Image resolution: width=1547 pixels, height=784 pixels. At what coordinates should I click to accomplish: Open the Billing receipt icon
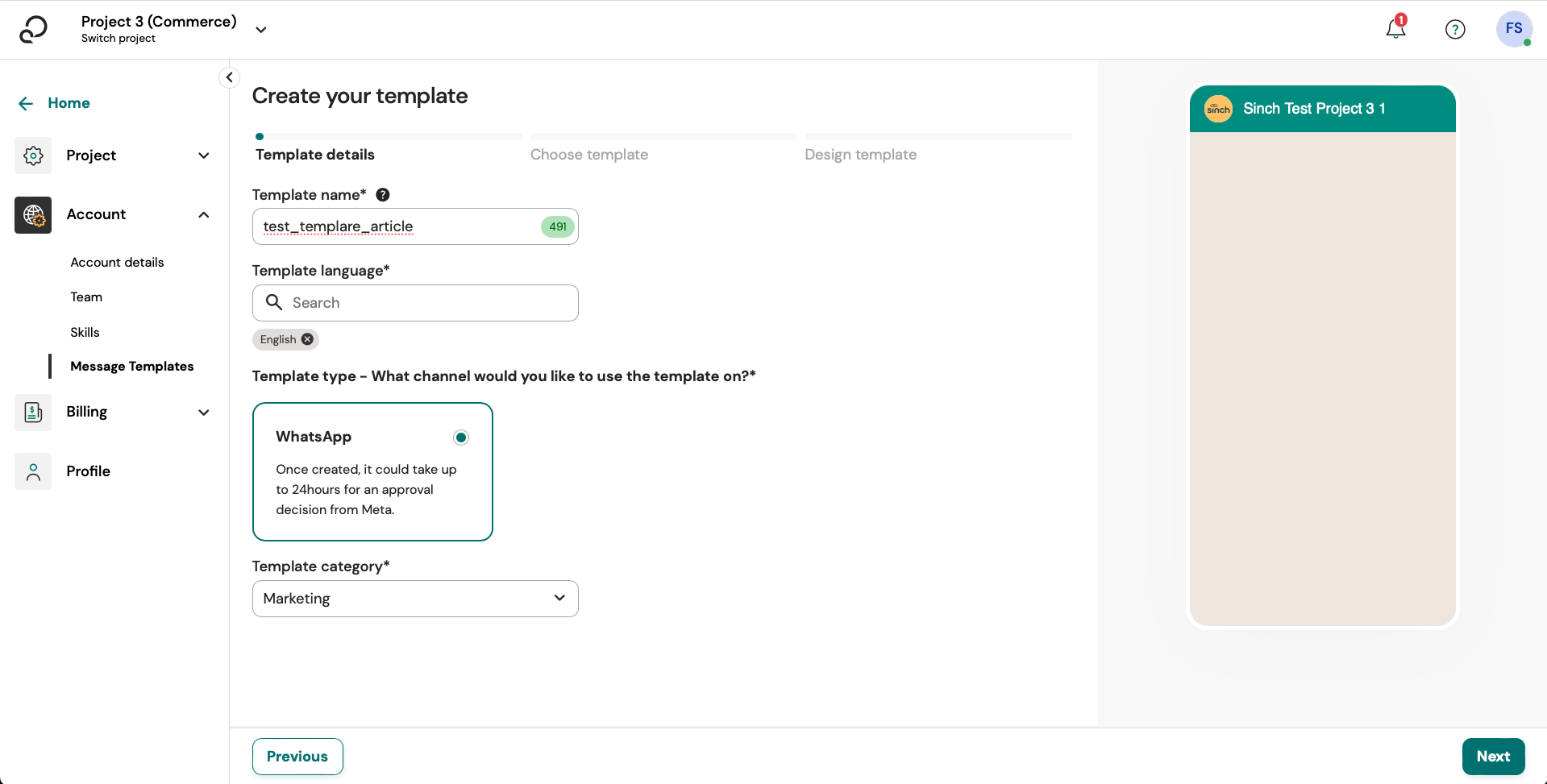[33, 412]
